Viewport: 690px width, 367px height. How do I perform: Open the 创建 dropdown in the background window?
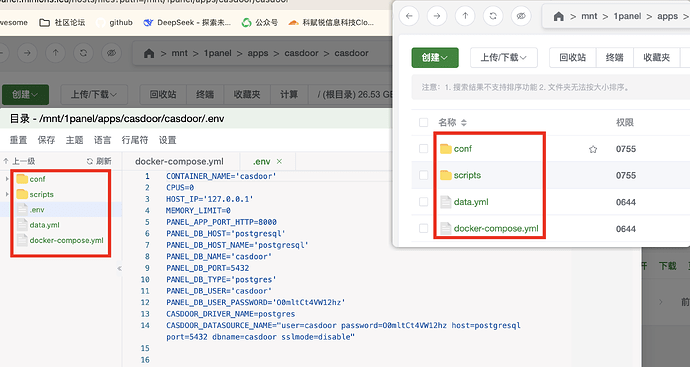coord(25,95)
